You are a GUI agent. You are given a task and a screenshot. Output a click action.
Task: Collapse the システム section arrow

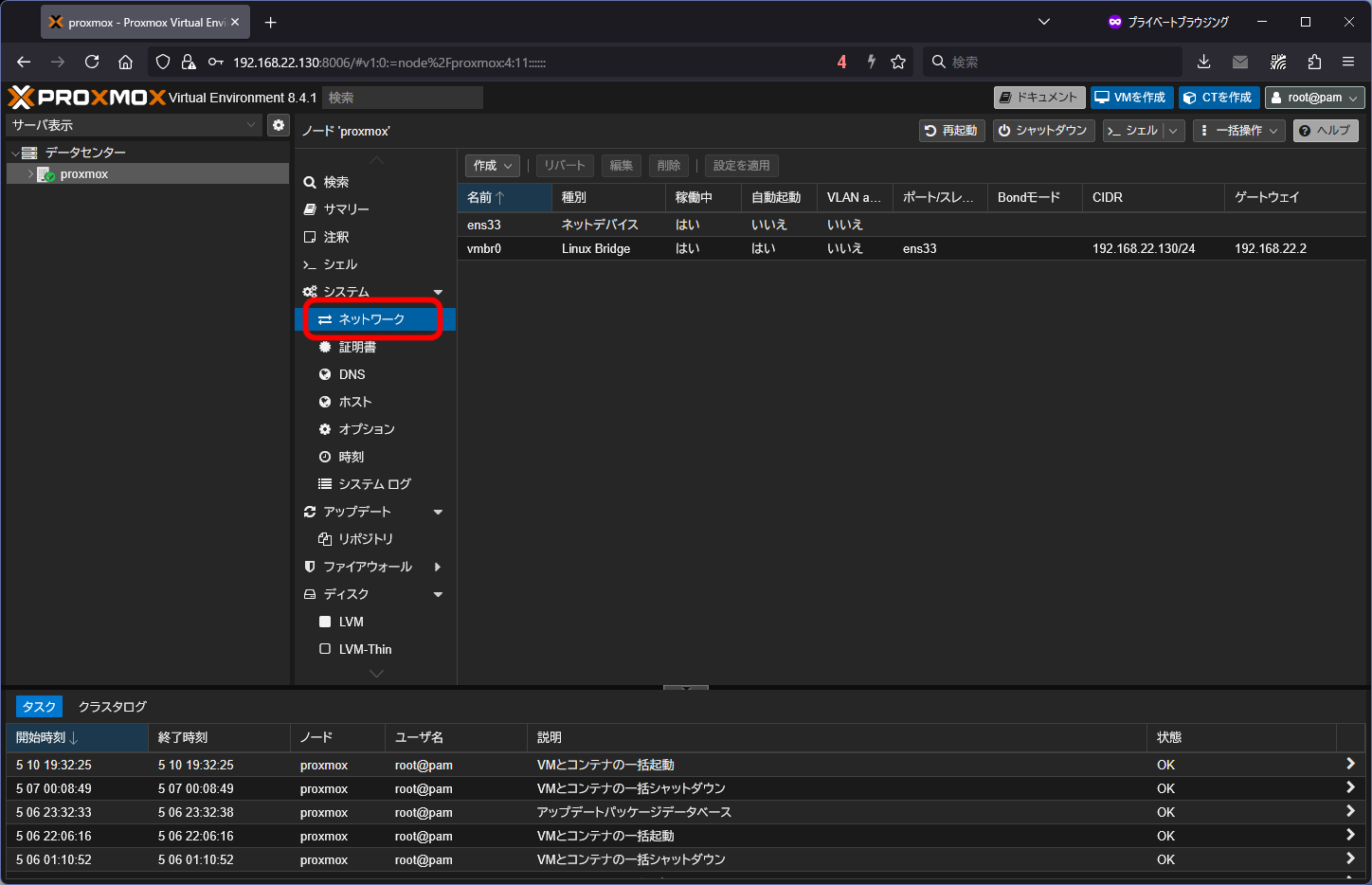(x=438, y=292)
